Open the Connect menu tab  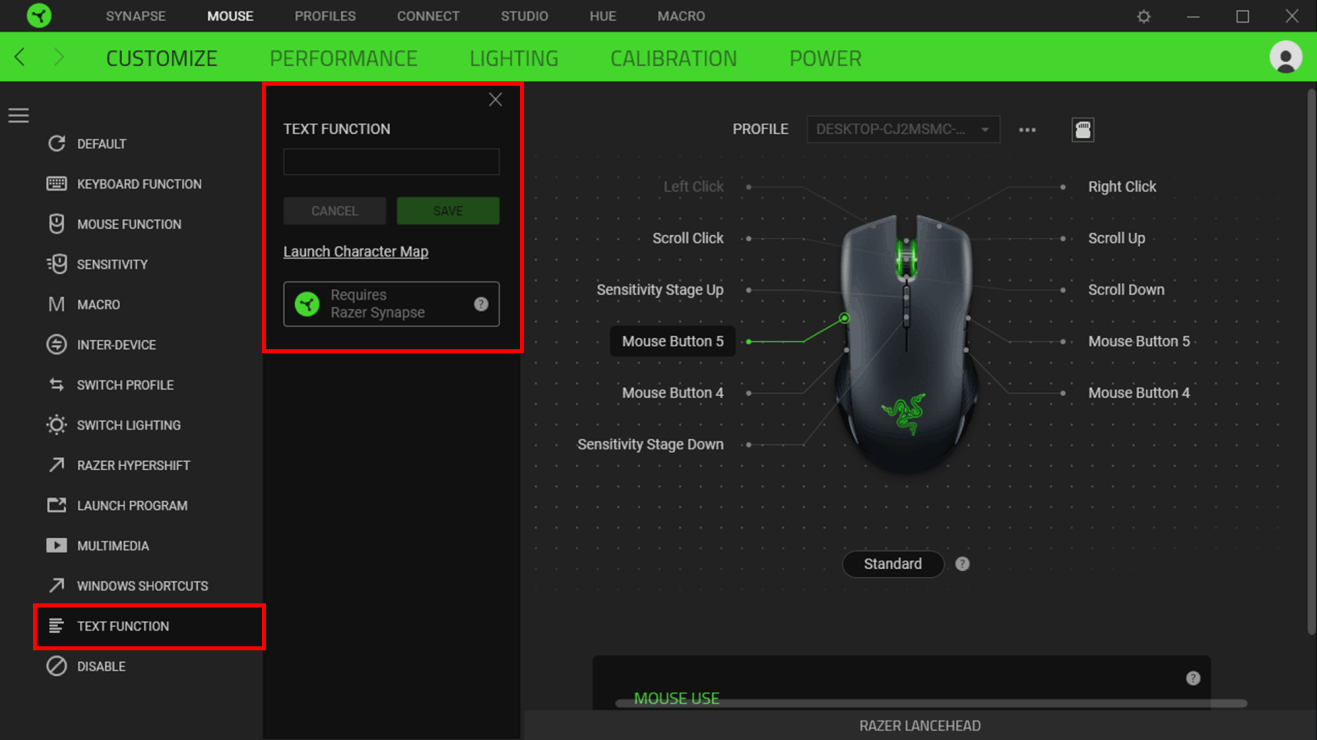[x=428, y=16]
